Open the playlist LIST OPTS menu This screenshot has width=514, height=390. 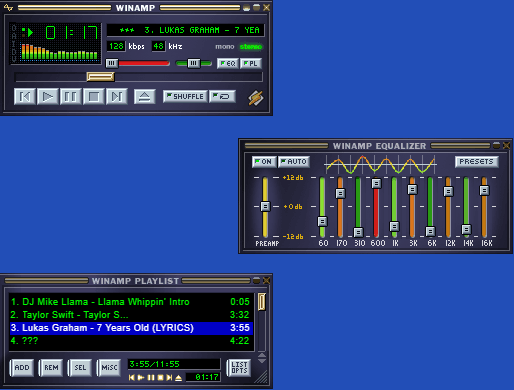(x=239, y=368)
